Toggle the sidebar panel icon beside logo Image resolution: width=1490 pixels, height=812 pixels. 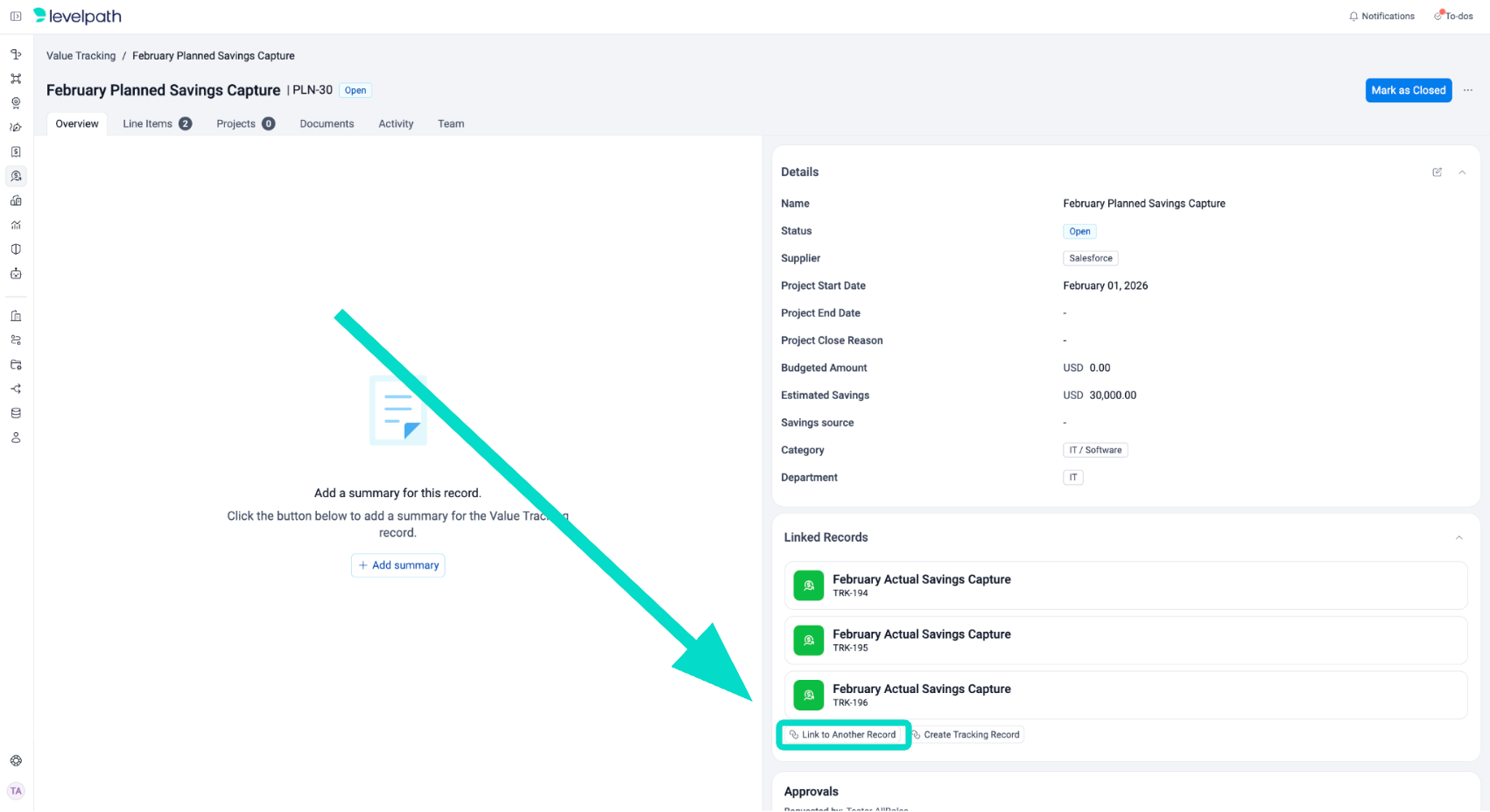pyautogui.click(x=16, y=17)
